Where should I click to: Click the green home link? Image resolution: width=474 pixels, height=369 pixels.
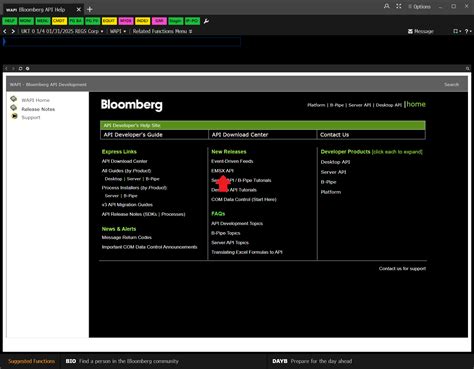[x=416, y=104]
